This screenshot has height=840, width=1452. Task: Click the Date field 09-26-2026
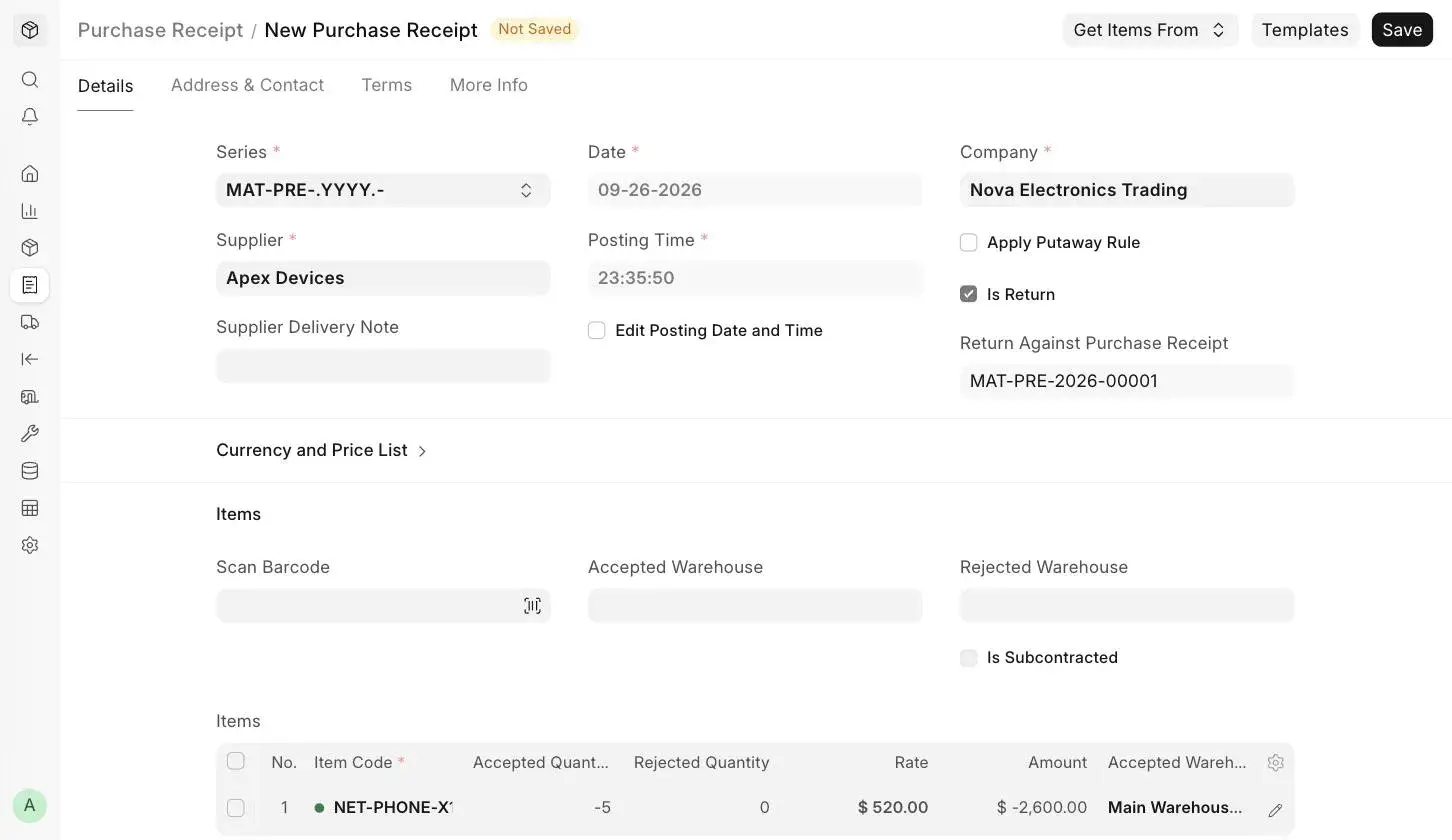point(755,190)
